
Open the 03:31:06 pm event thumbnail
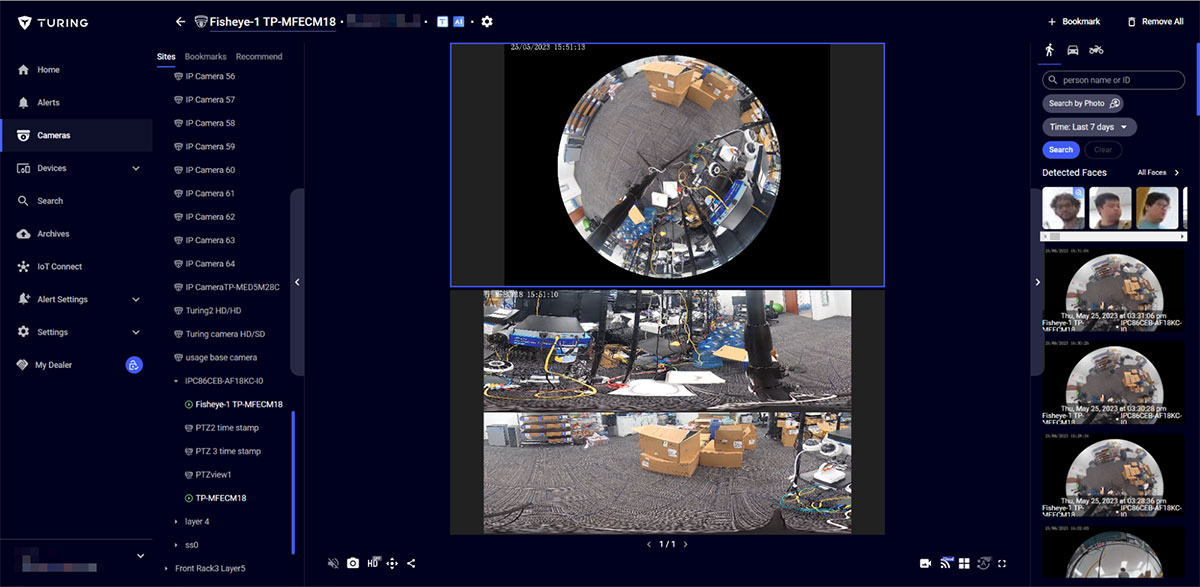click(x=1113, y=288)
